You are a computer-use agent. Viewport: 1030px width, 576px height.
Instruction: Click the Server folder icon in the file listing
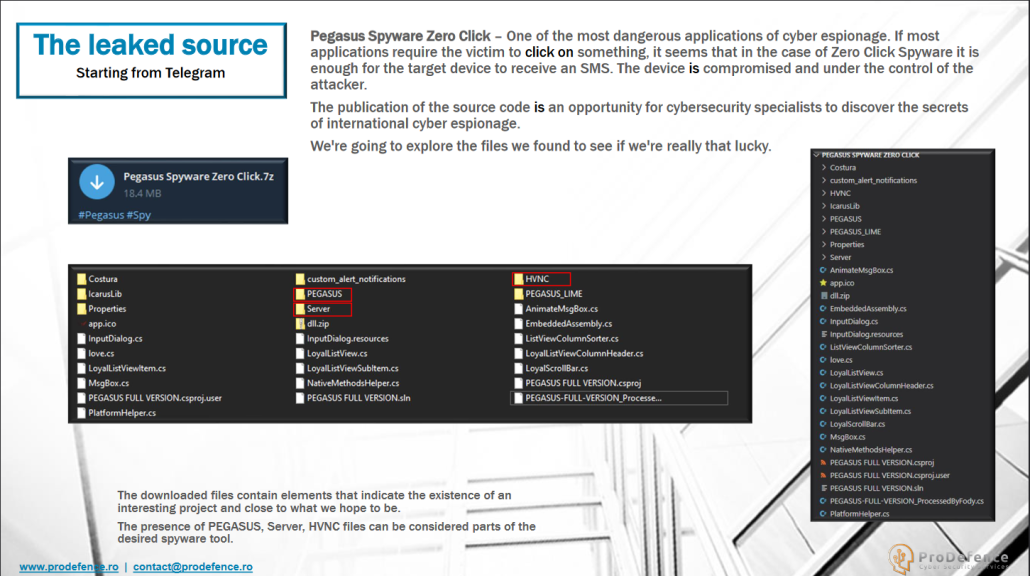(x=300, y=309)
